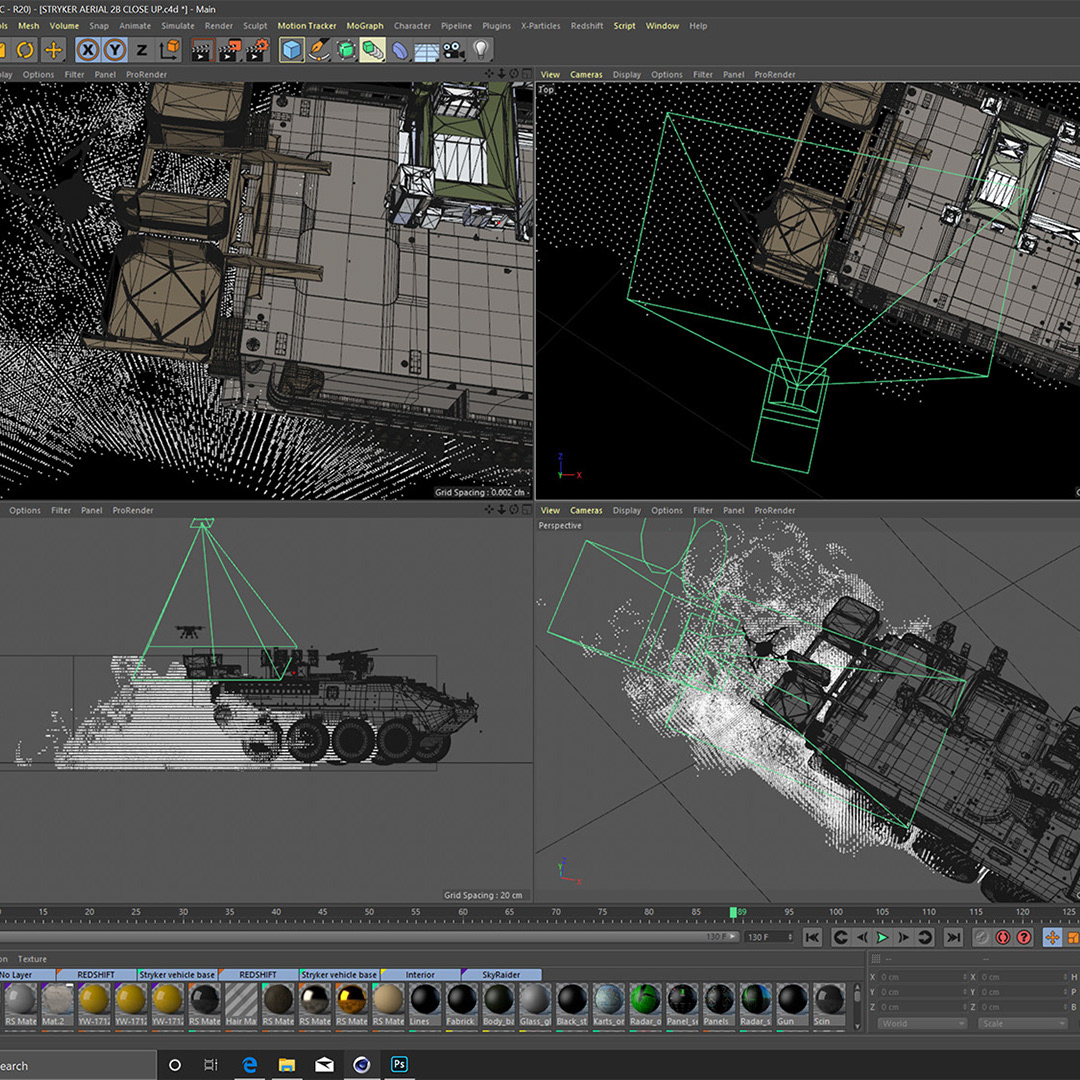
Task: Play animation forwards
Action: 882,937
